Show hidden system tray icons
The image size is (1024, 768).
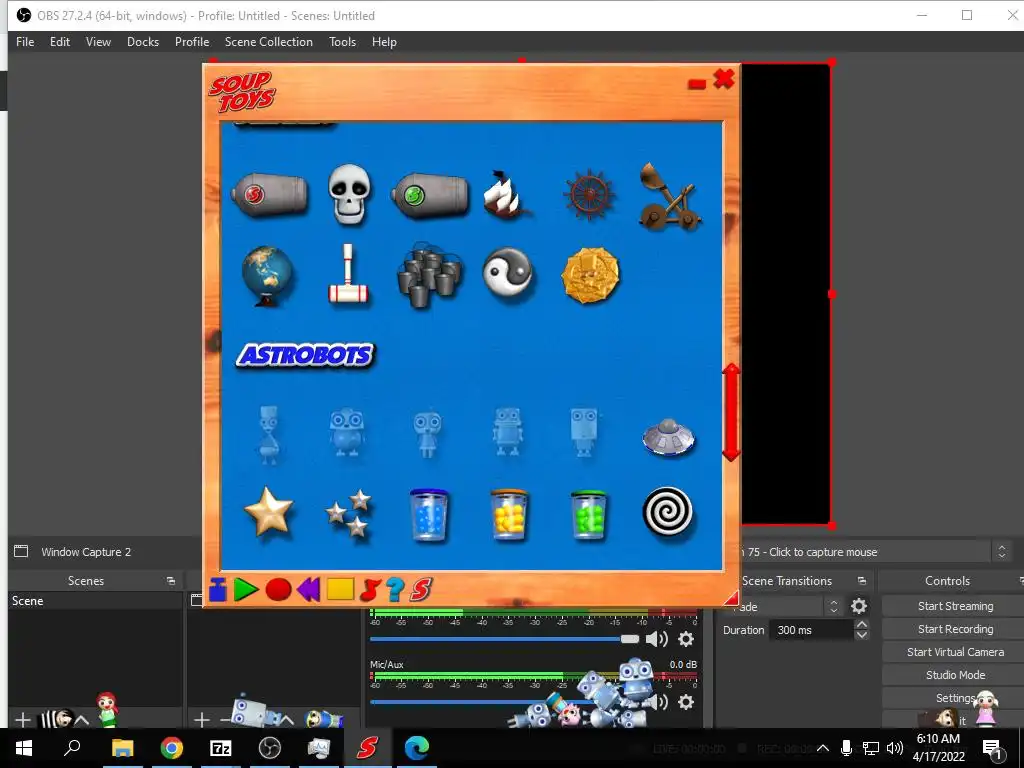tap(823, 748)
